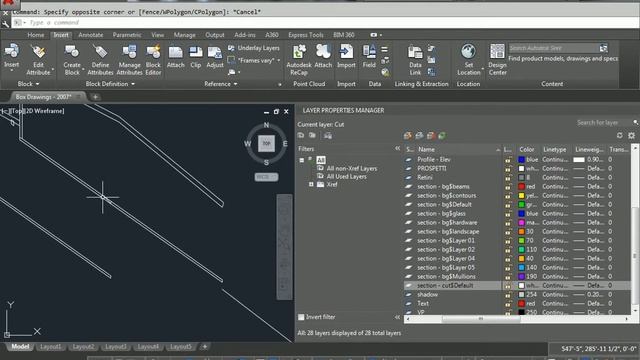
Task: Toggle lock for Retini layer
Action: (508, 178)
